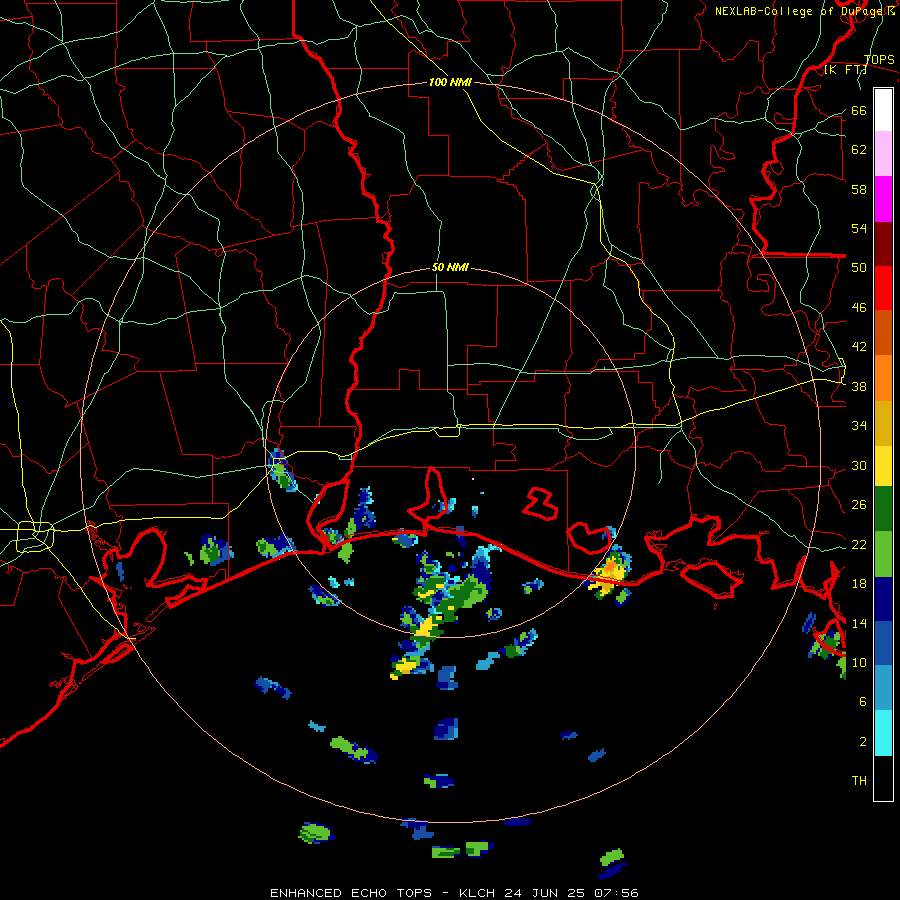This screenshot has width=900, height=900.
Task: Select the legend value 6
Action: click(863, 702)
